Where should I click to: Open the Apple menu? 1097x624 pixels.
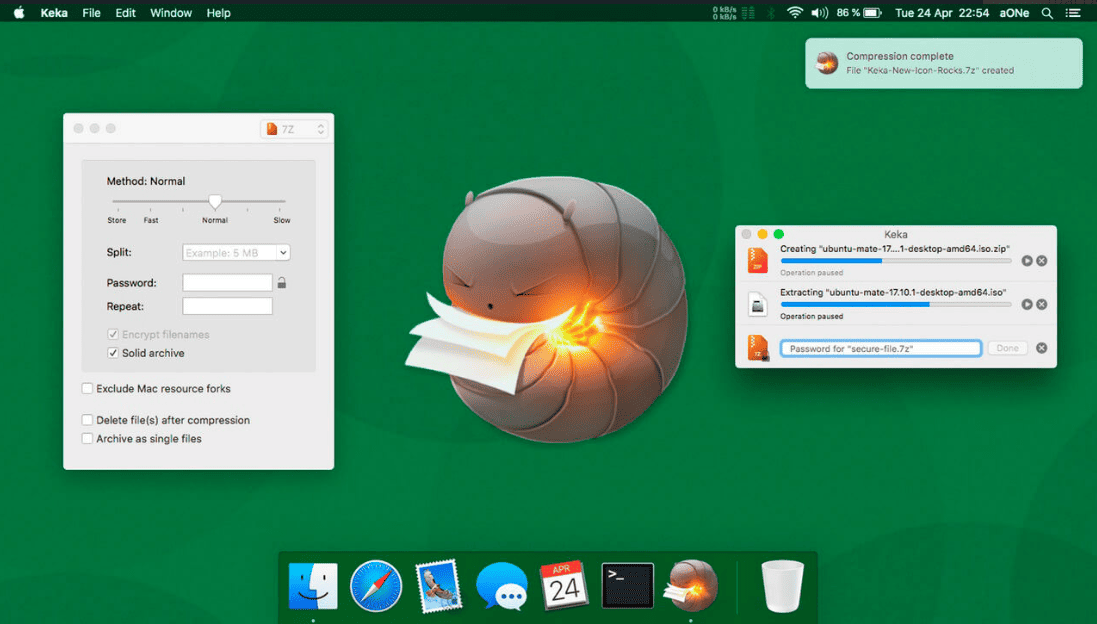(x=19, y=13)
